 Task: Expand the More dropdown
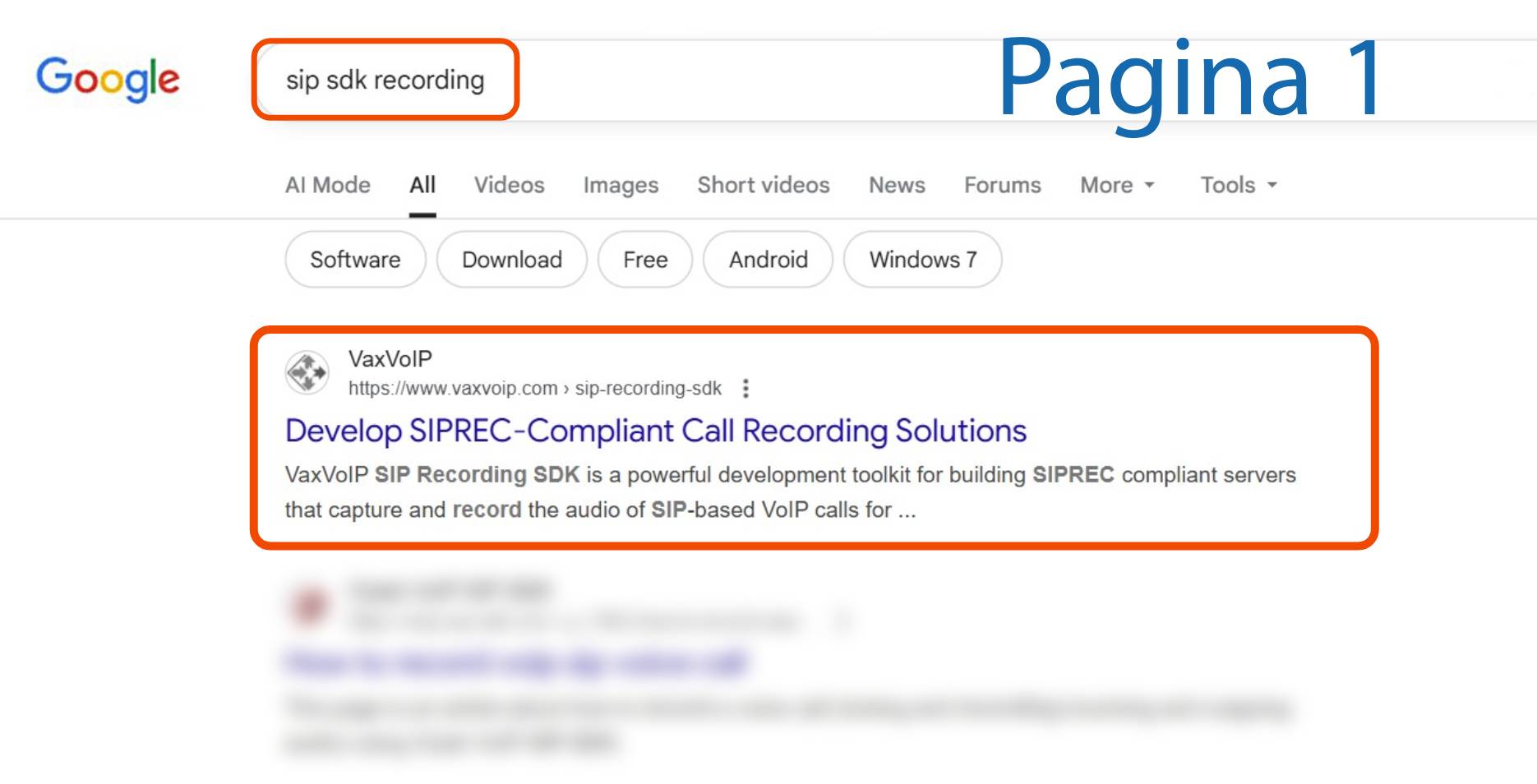tap(1117, 186)
